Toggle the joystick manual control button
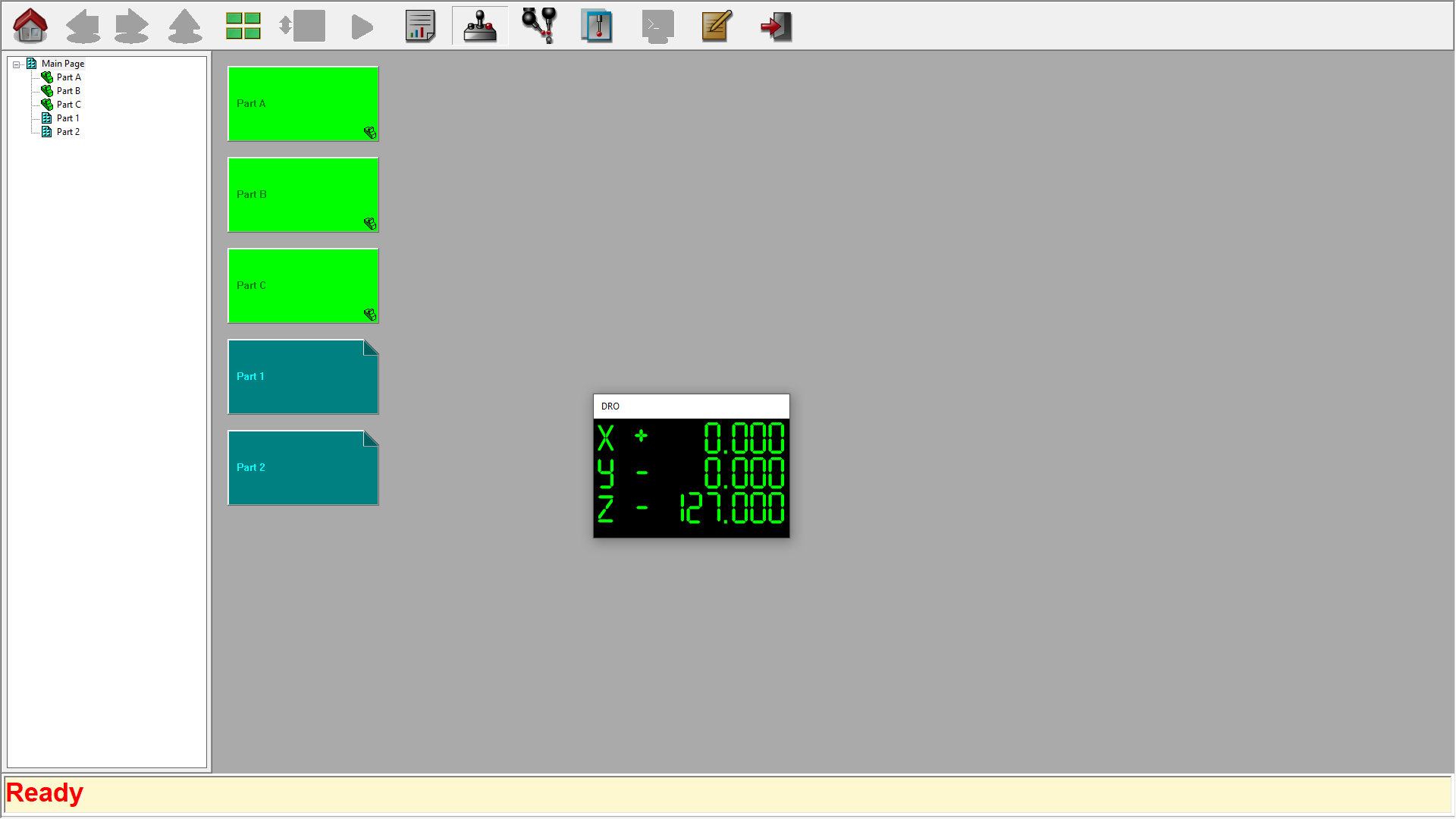Image resolution: width=1456 pixels, height=819 pixels. point(480,26)
